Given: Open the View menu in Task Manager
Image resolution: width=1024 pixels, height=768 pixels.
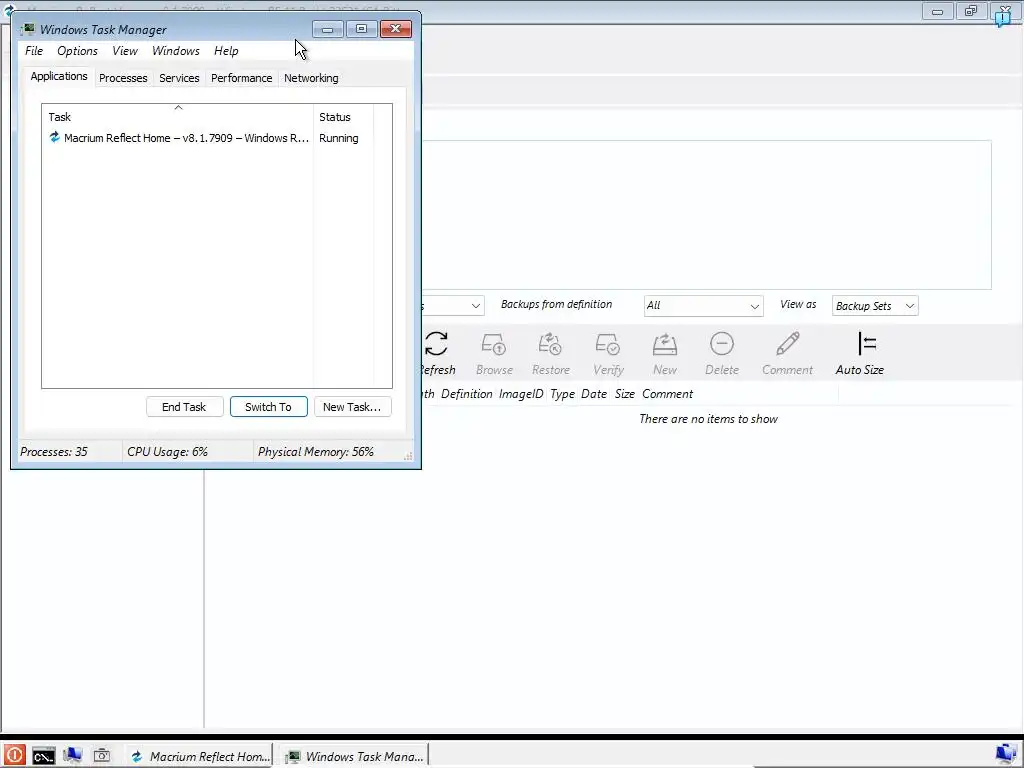Looking at the screenshot, I should click(125, 51).
